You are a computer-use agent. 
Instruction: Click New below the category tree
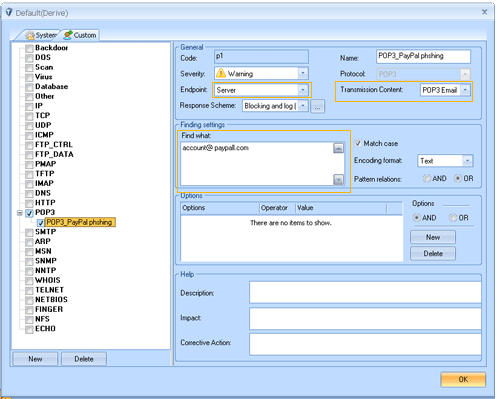click(x=35, y=359)
